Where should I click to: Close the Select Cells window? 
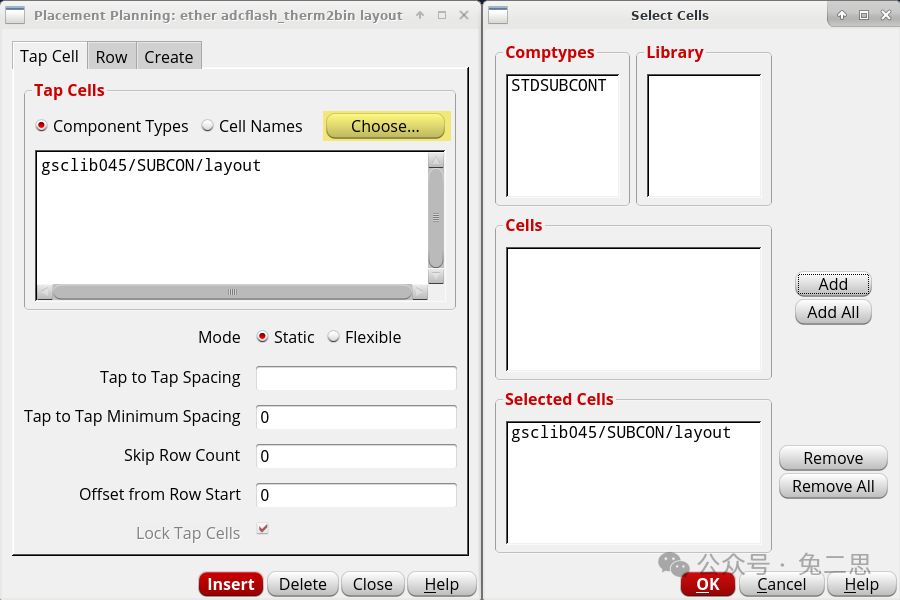(x=886, y=16)
